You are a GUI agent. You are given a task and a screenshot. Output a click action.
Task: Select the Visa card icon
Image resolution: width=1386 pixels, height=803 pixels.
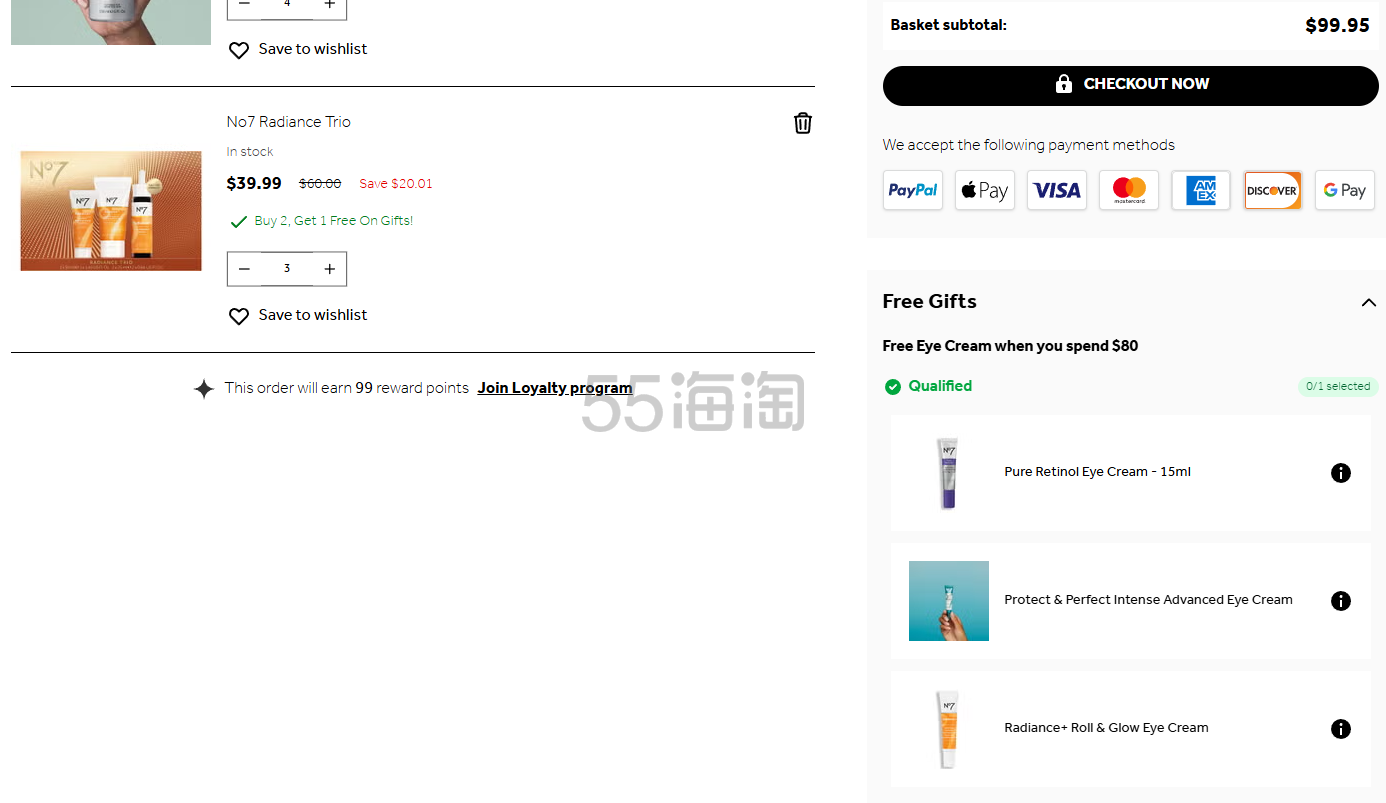1056,190
